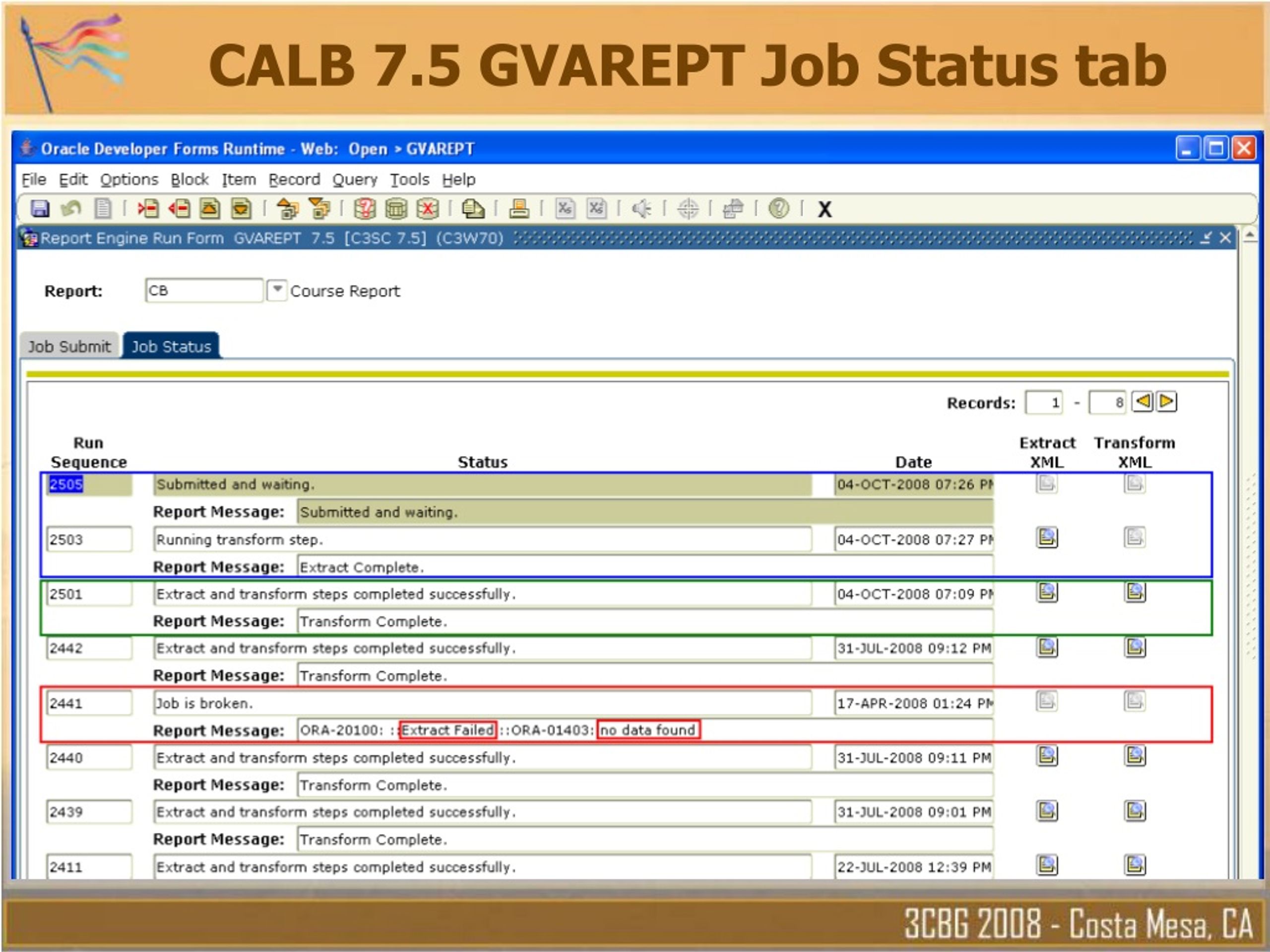This screenshot has height=952, width=1270.
Task: Open the Query menu
Action: tap(355, 179)
